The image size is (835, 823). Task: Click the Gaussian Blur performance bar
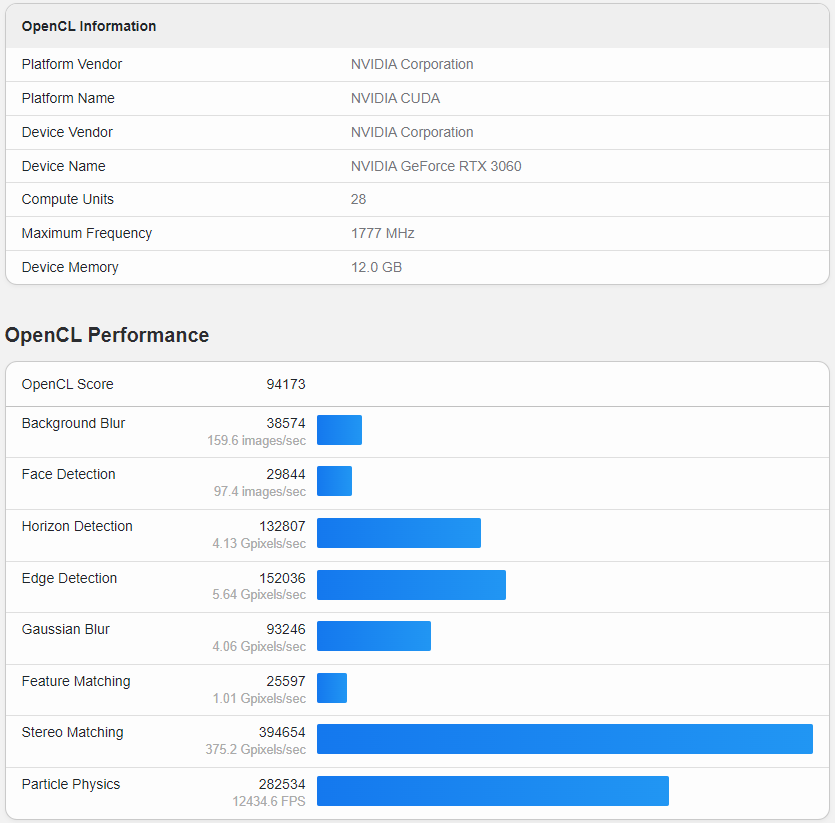click(x=374, y=636)
